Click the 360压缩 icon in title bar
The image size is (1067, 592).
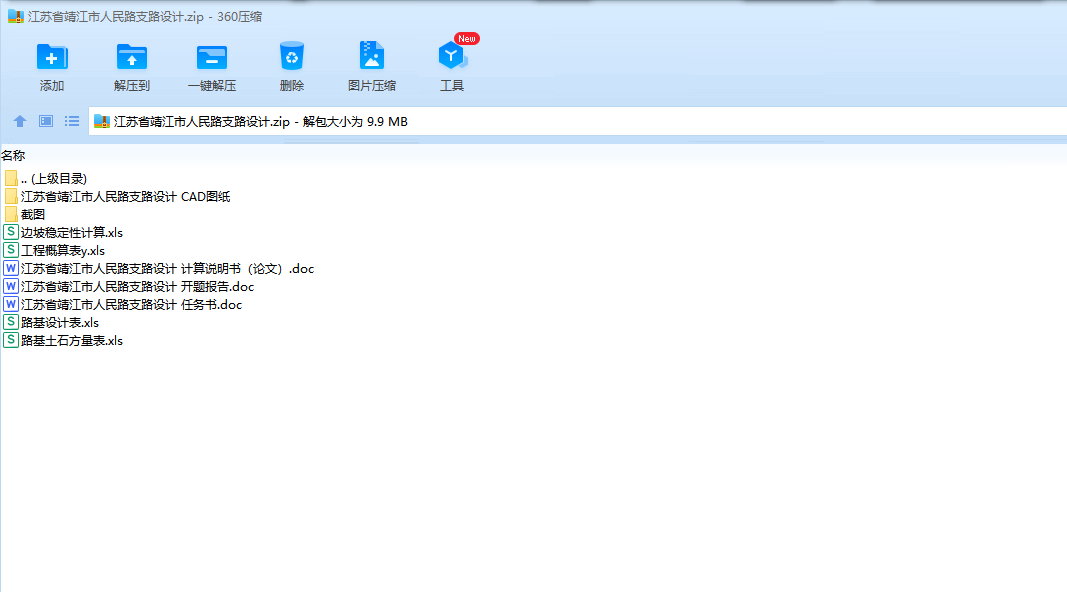coord(16,16)
